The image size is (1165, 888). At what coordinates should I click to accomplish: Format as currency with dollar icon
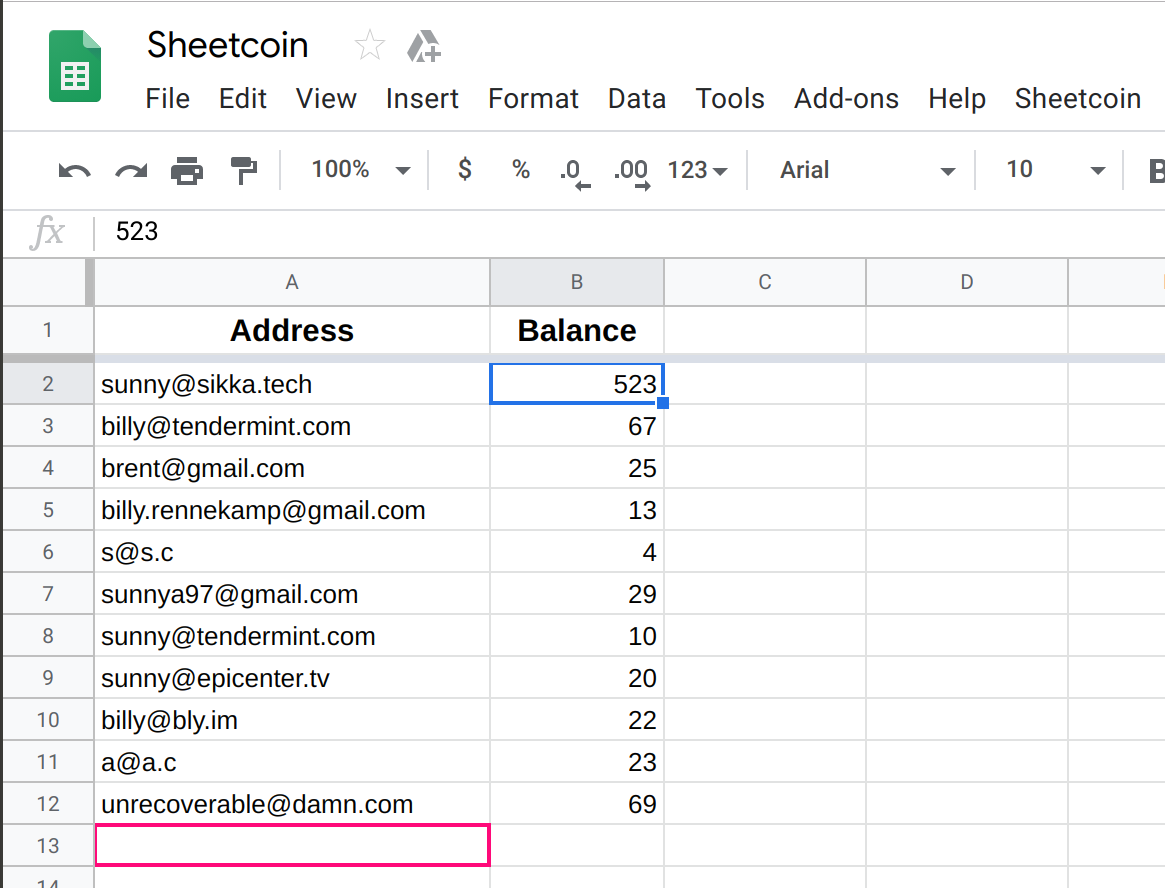(465, 169)
